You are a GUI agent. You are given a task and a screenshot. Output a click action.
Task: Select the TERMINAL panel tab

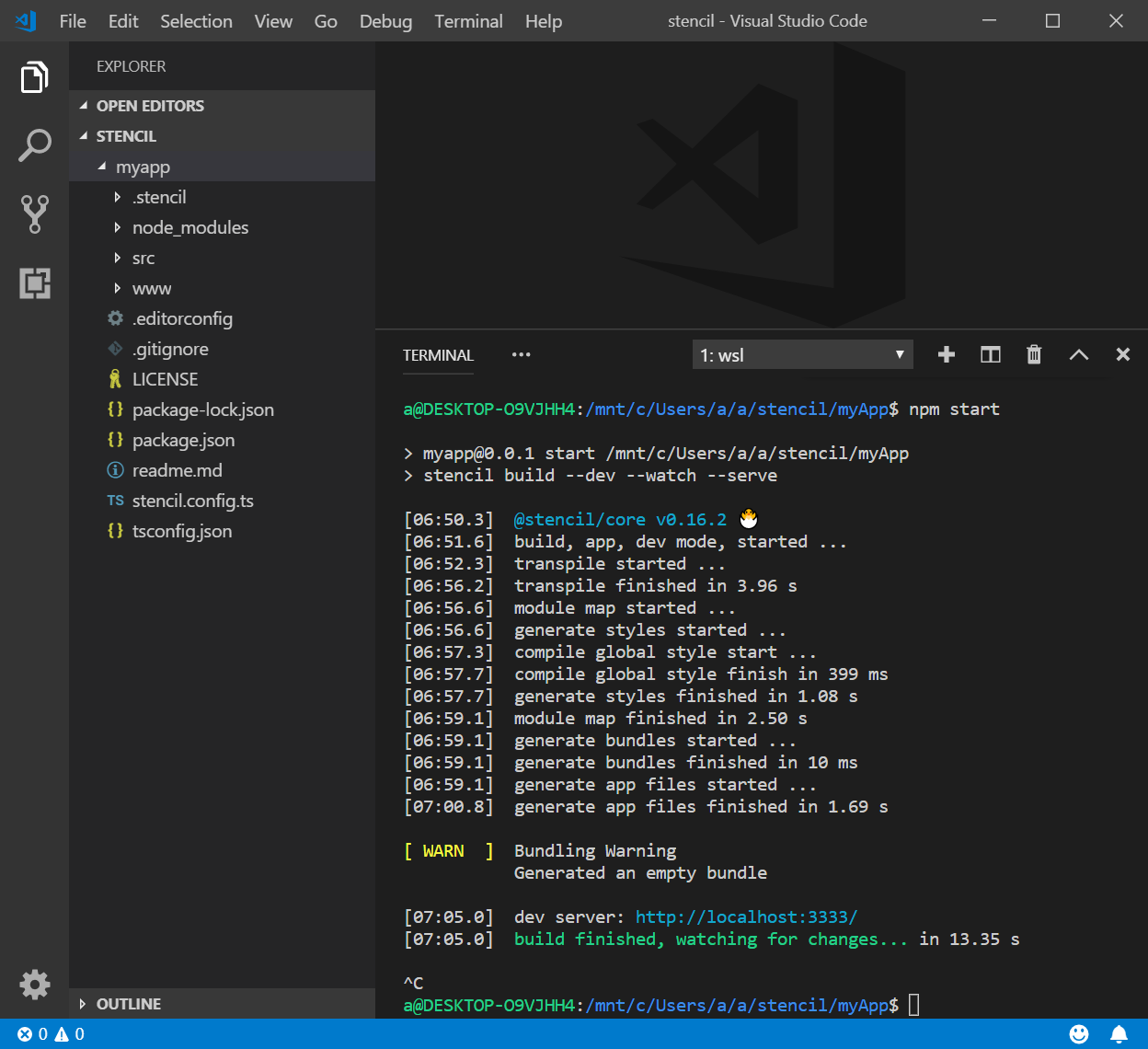click(438, 355)
